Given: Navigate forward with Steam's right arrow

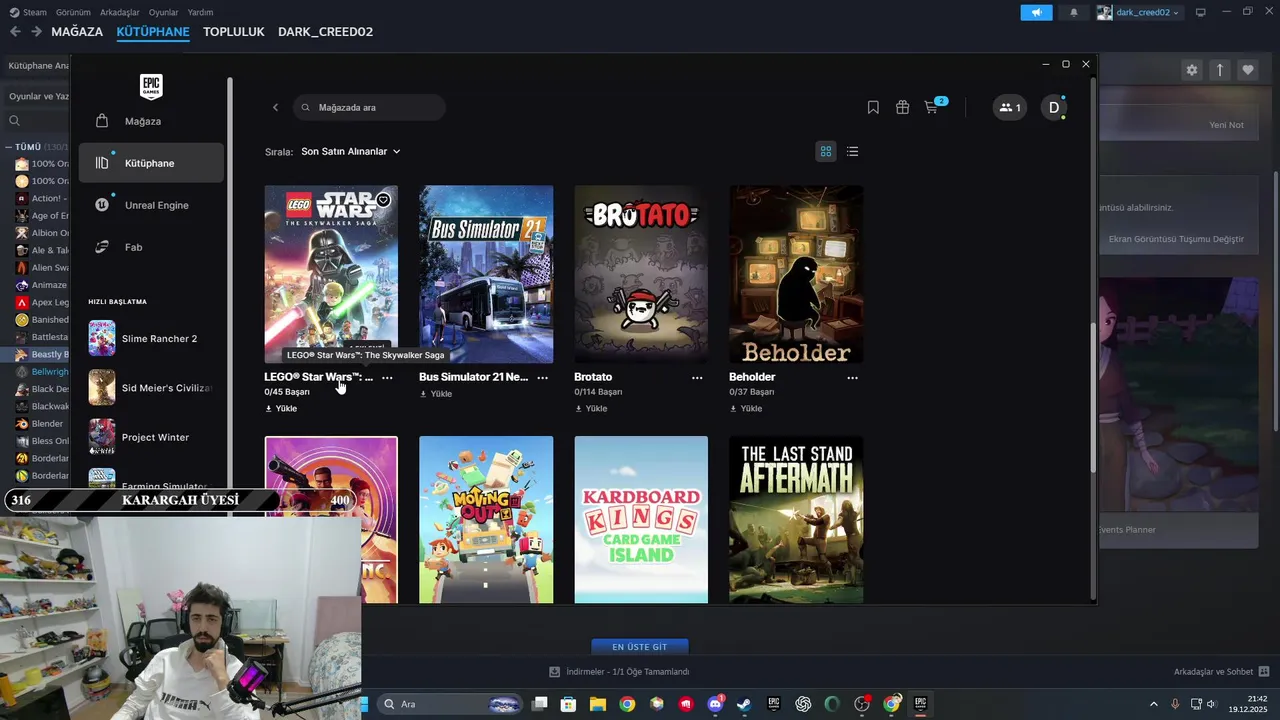Looking at the screenshot, I should pos(36,32).
